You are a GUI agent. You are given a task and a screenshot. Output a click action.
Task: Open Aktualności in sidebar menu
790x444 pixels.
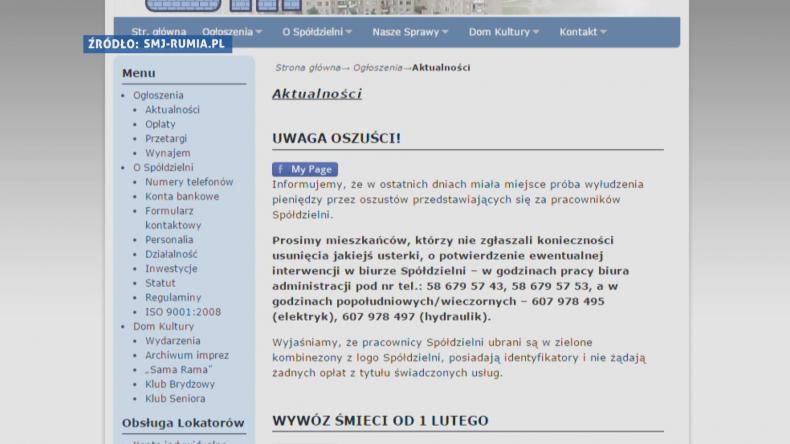click(x=172, y=109)
